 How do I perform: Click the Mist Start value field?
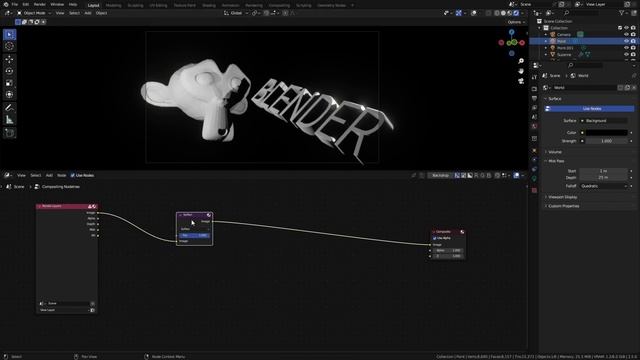604,171
